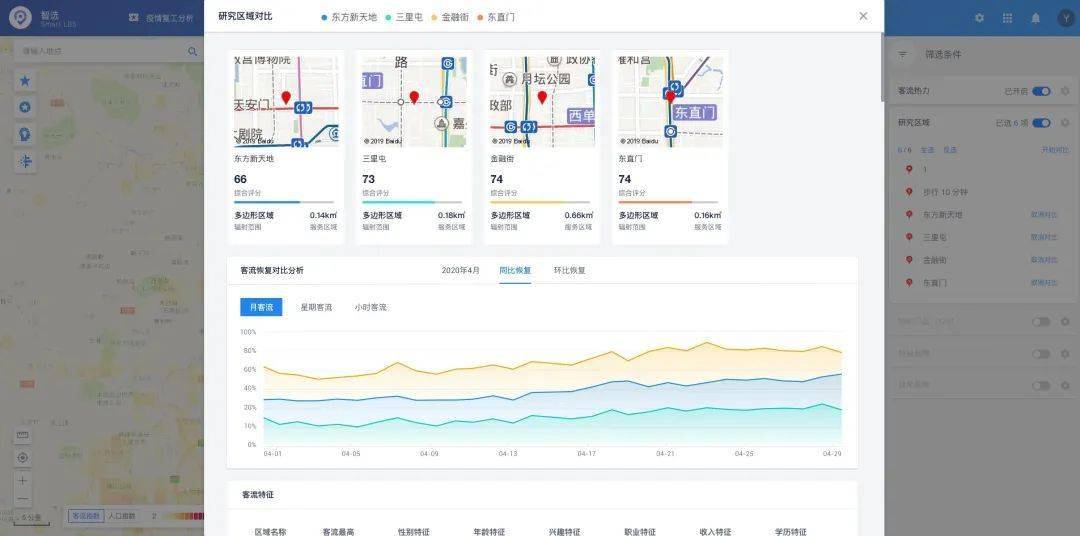Viewport: 1080px width, 536px height.
Task: Switch chart to 小时客流
Action: 371,307
